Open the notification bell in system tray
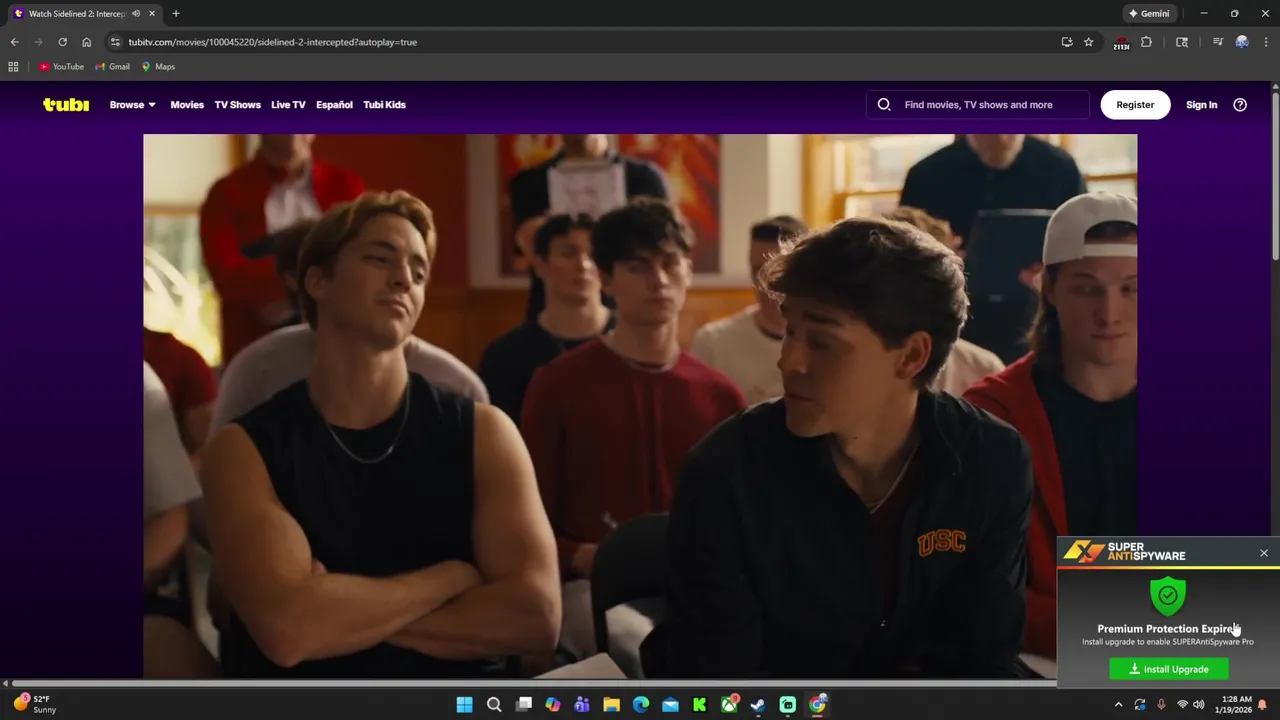1280x720 pixels. [x=1262, y=705]
